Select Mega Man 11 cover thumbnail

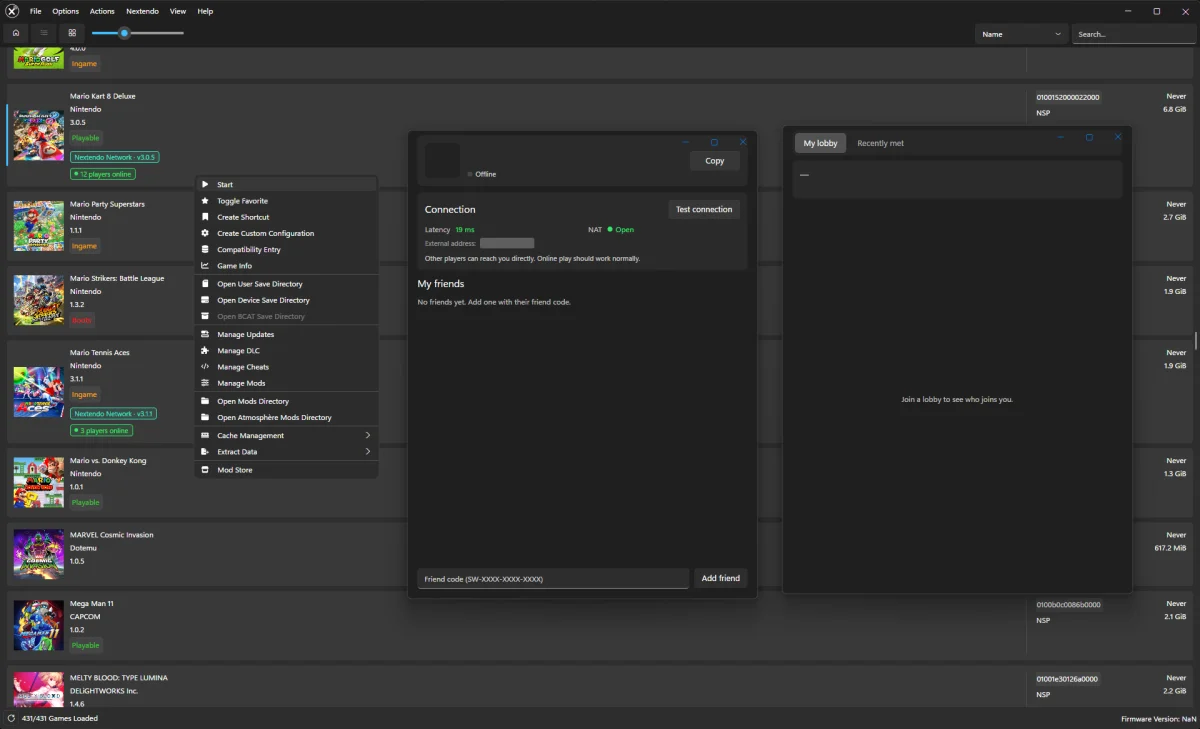(39, 626)
